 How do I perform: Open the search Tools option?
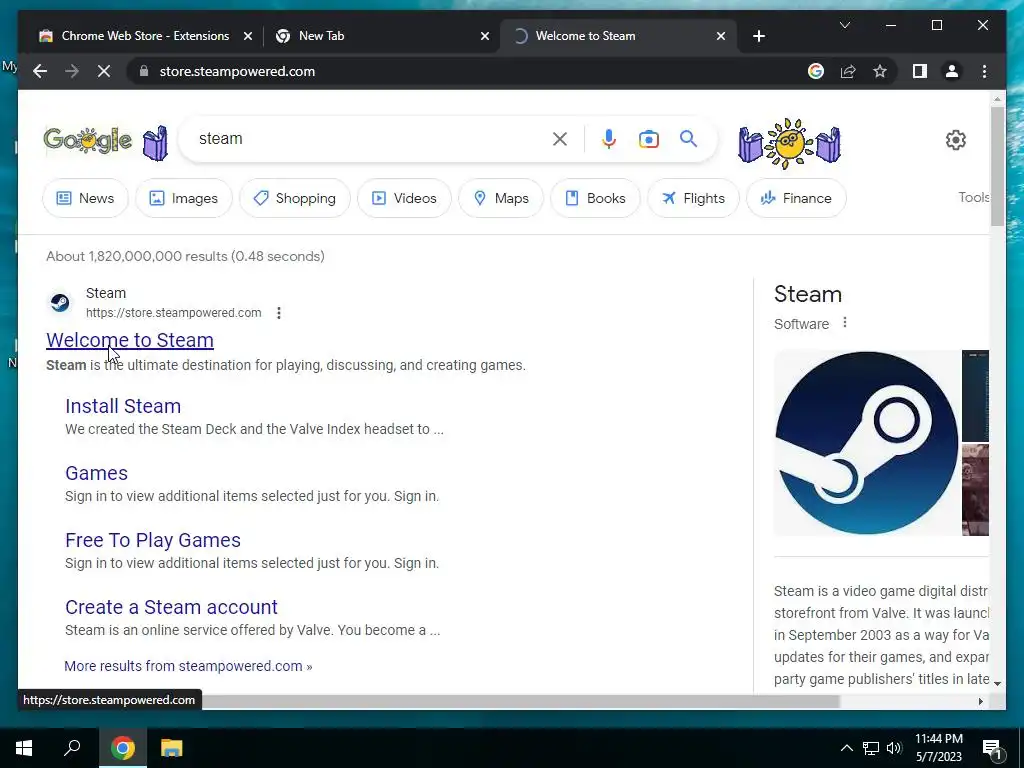coord(973,197)
